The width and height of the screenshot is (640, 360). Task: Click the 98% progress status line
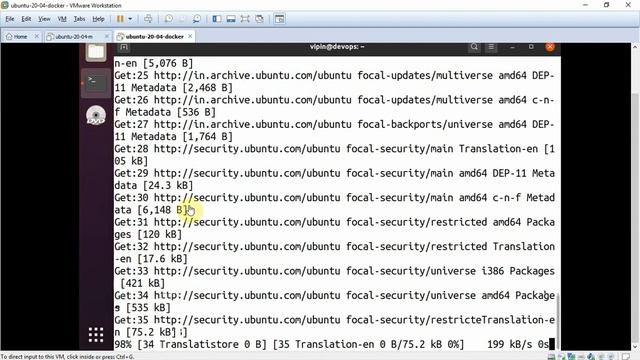click(x=334, y=344)
